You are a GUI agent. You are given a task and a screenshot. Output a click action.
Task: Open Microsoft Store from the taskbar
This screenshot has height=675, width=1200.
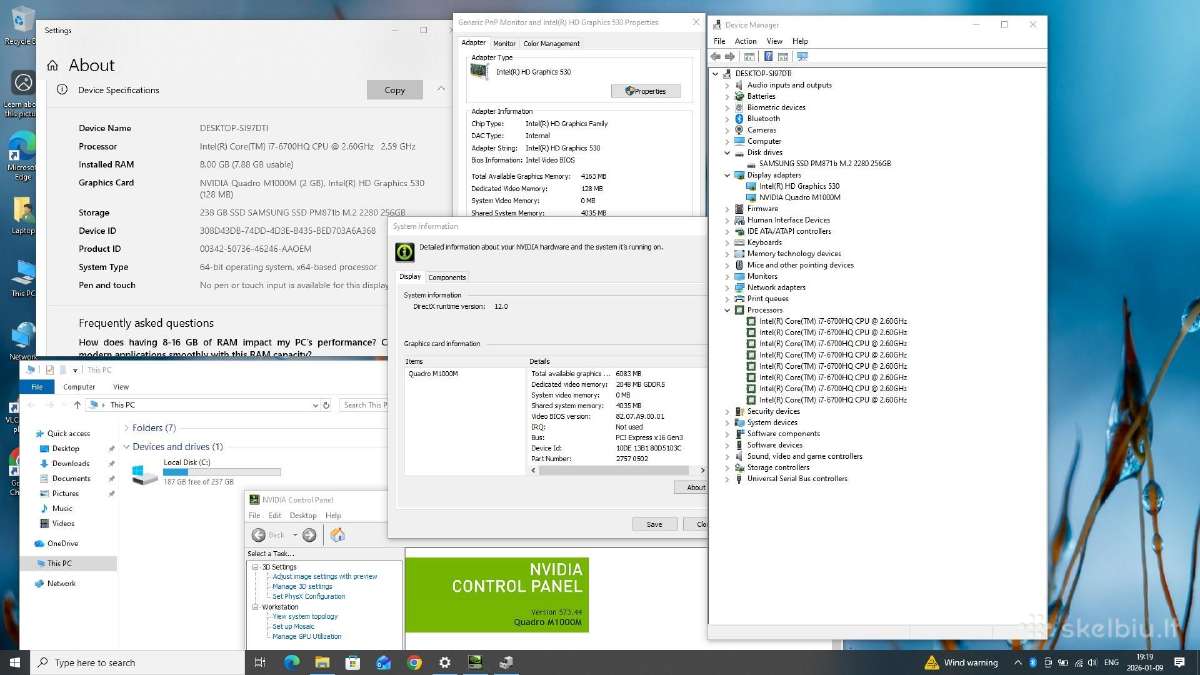pyautogui.click(x=352, y=662)
